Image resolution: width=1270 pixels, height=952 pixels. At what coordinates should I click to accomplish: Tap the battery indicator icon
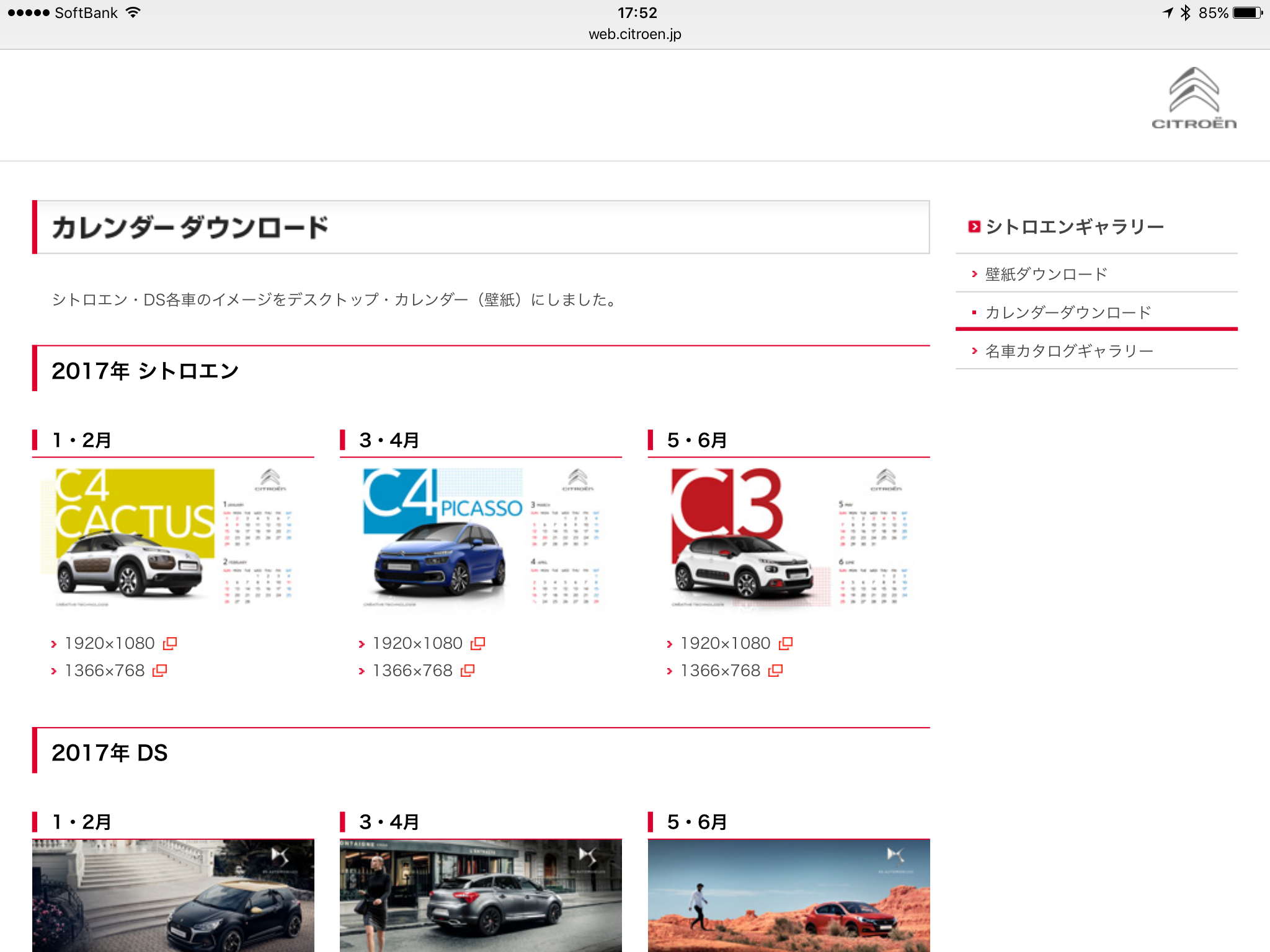tap(1248, 12)
